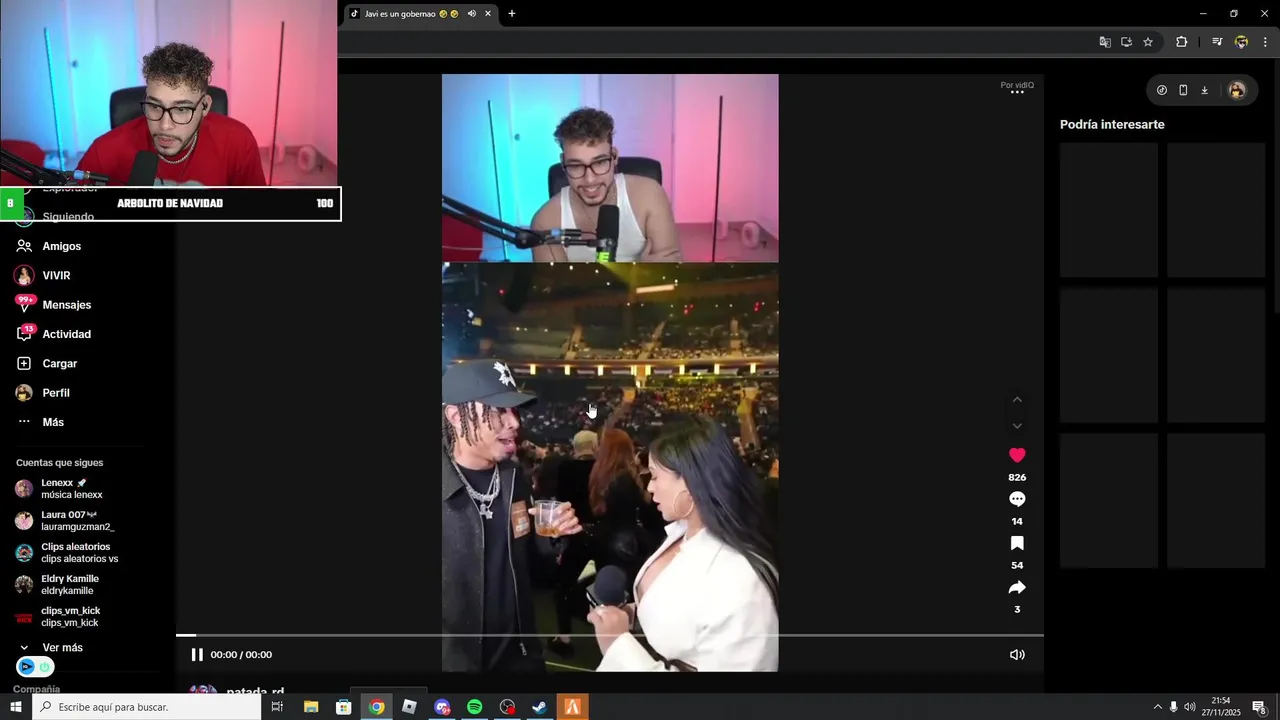This screenshot has width=1280, height=720.
Task: Open the VIVIR live section
Action: 42,275
